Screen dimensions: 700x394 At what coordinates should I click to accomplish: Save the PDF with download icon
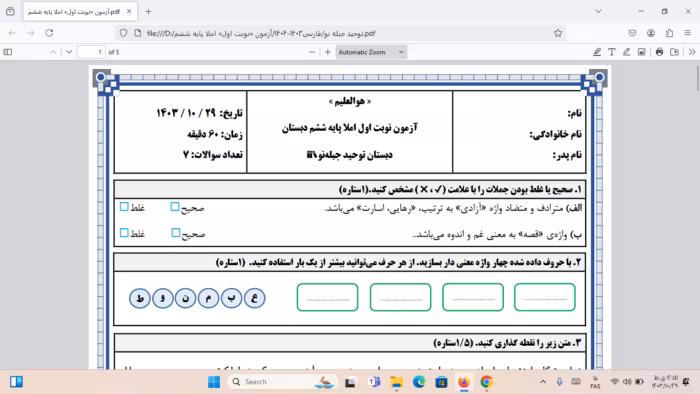675,52
